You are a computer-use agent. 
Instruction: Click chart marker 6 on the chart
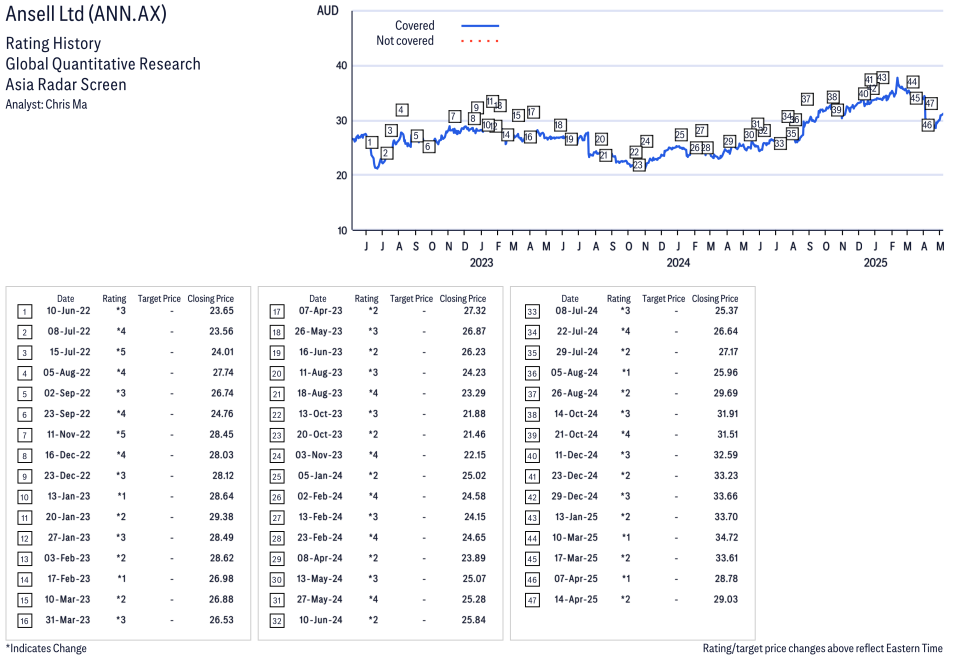(x=429, y=147)
